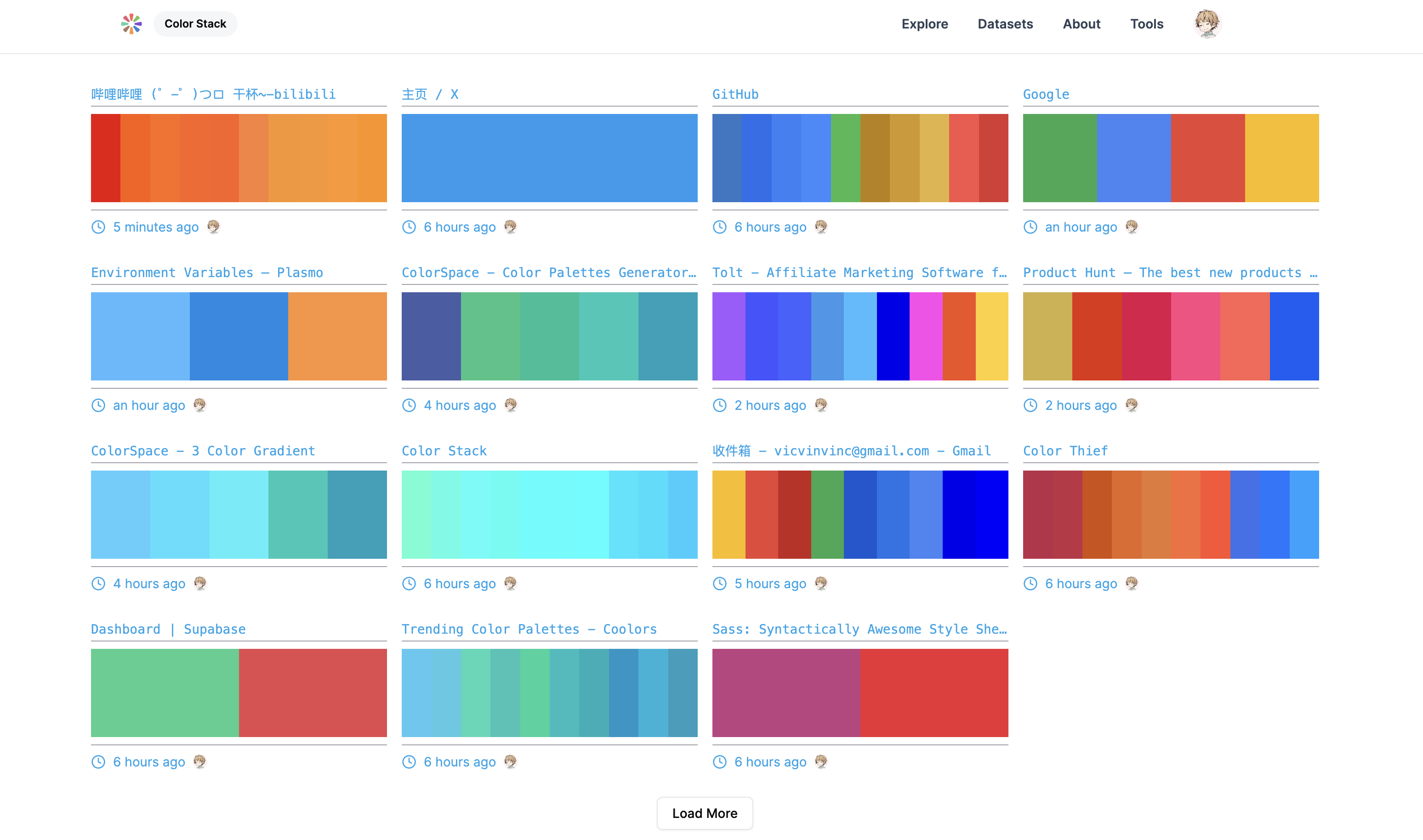Click author avatar next to 5 minutes ago
This screenshot has height=840, width=1423.
pyautogui.click(x=213, y=227)
